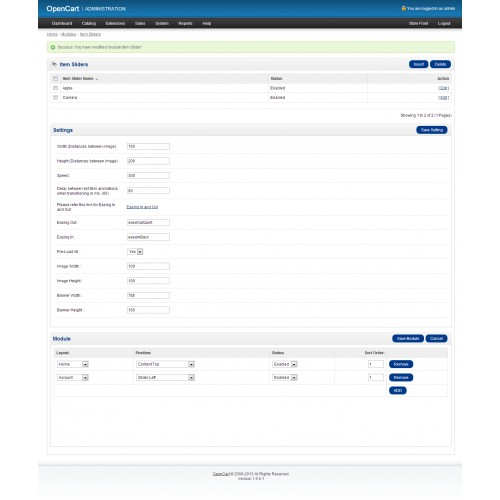
Task: Click the green success check icon
Action: point(53,47)
